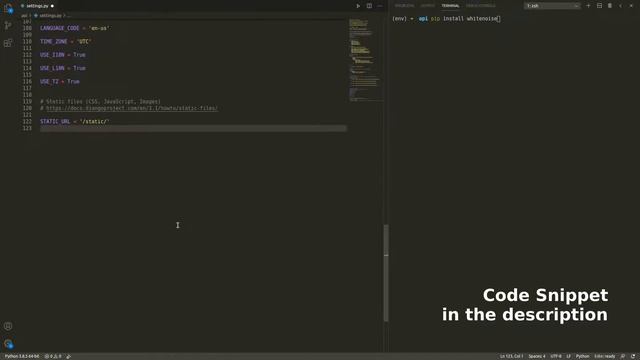Open the Explorer view in the activity bar
Screen dimensions: 640x360
point(8,8)
